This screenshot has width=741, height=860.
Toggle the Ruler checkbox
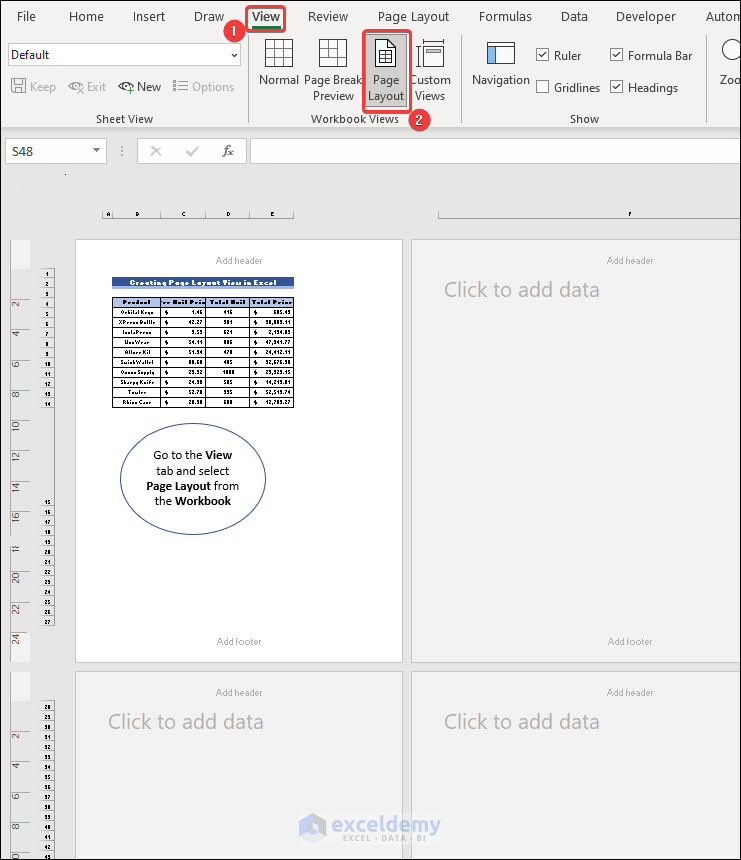(542, 55)
